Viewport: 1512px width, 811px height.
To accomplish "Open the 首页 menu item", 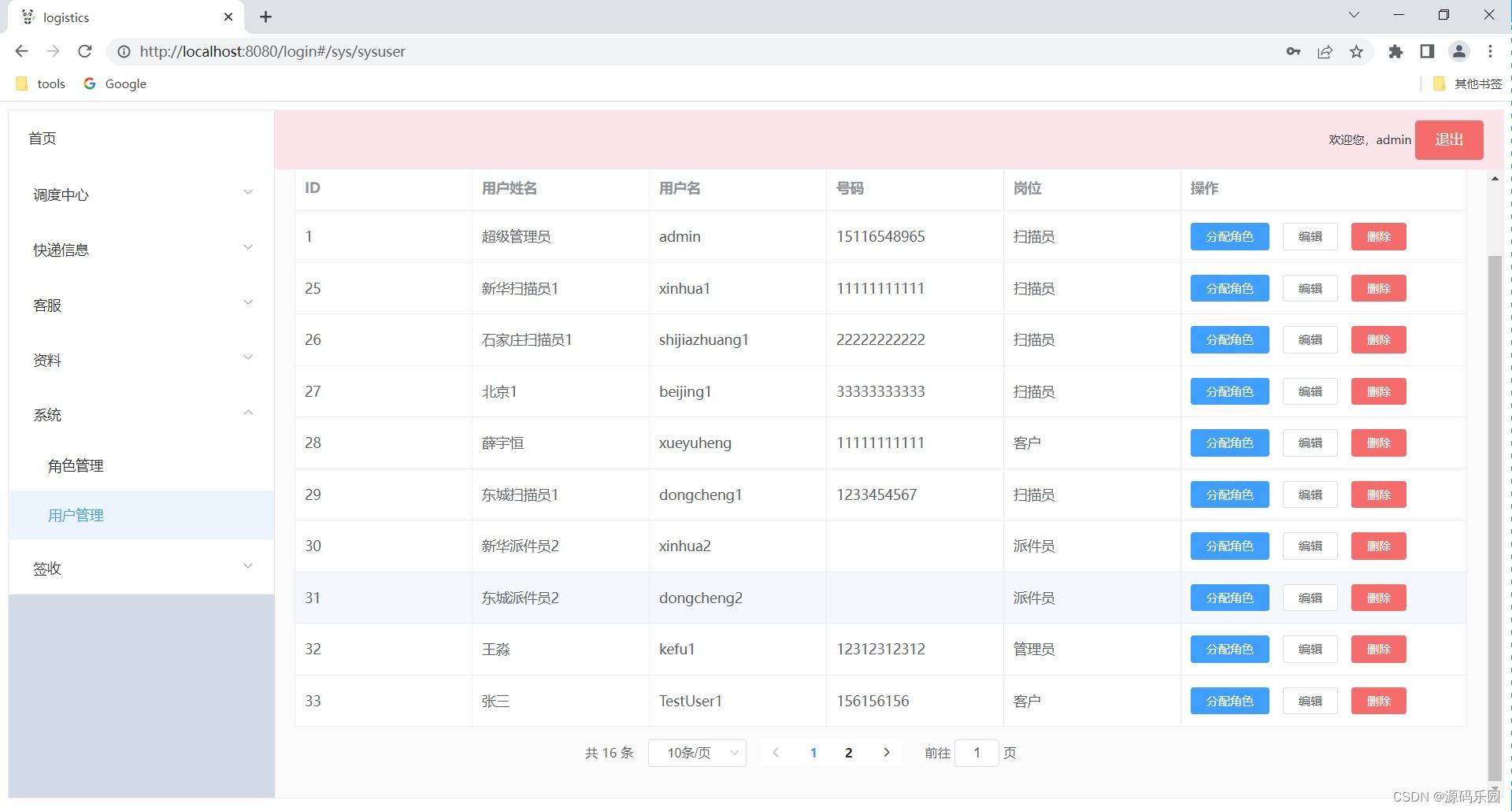I will [142, 139].
